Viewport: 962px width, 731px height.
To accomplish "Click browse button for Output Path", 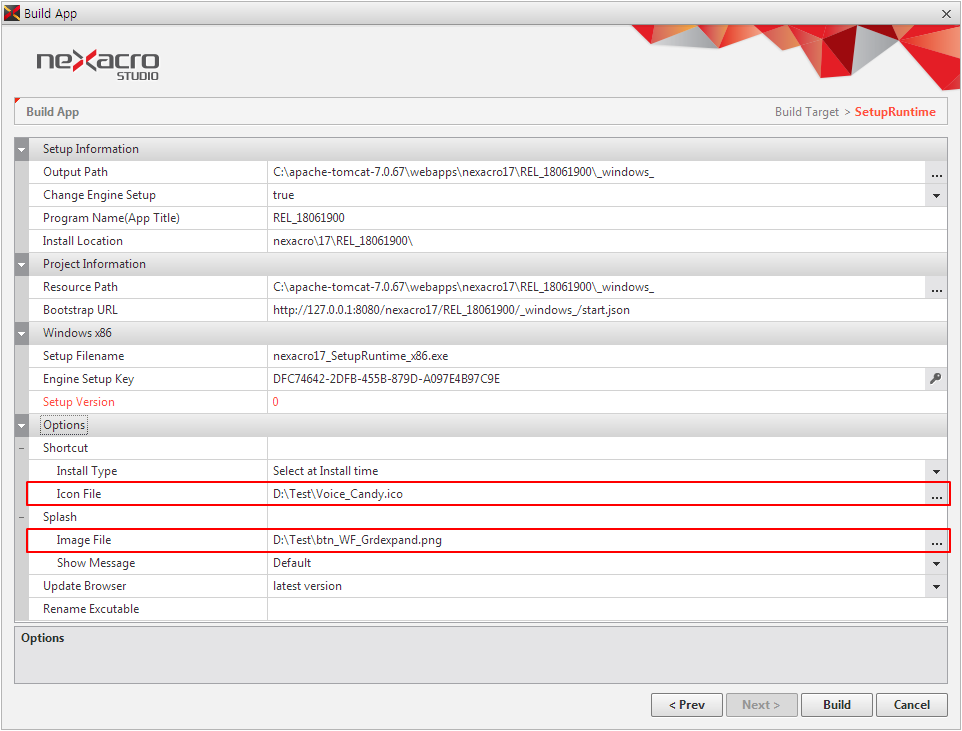I will click(x=936, y=173).
